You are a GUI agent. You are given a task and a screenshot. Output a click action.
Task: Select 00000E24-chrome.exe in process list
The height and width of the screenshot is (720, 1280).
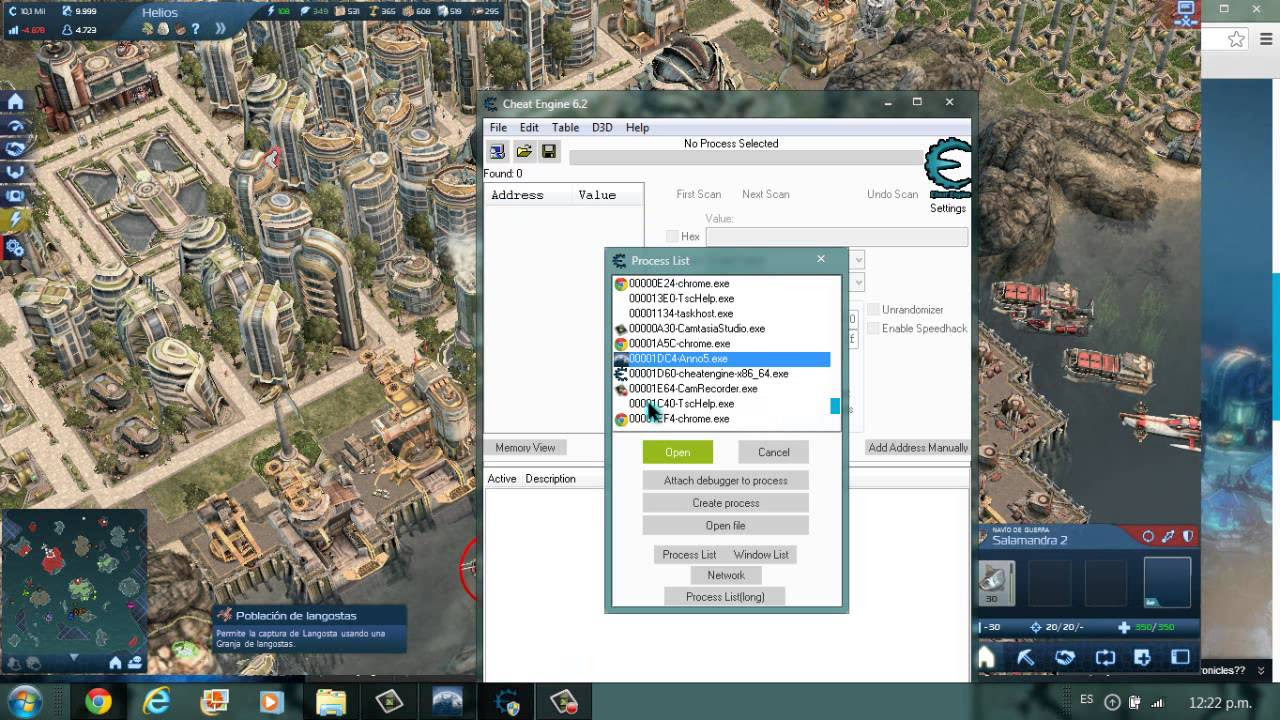(722, 284)
